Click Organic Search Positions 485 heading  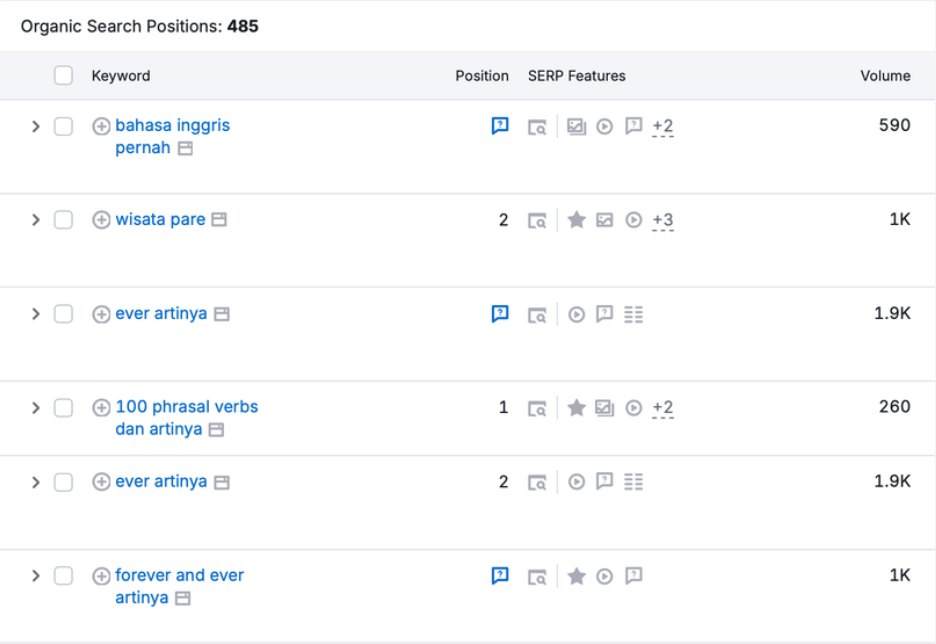pos(139,26)
